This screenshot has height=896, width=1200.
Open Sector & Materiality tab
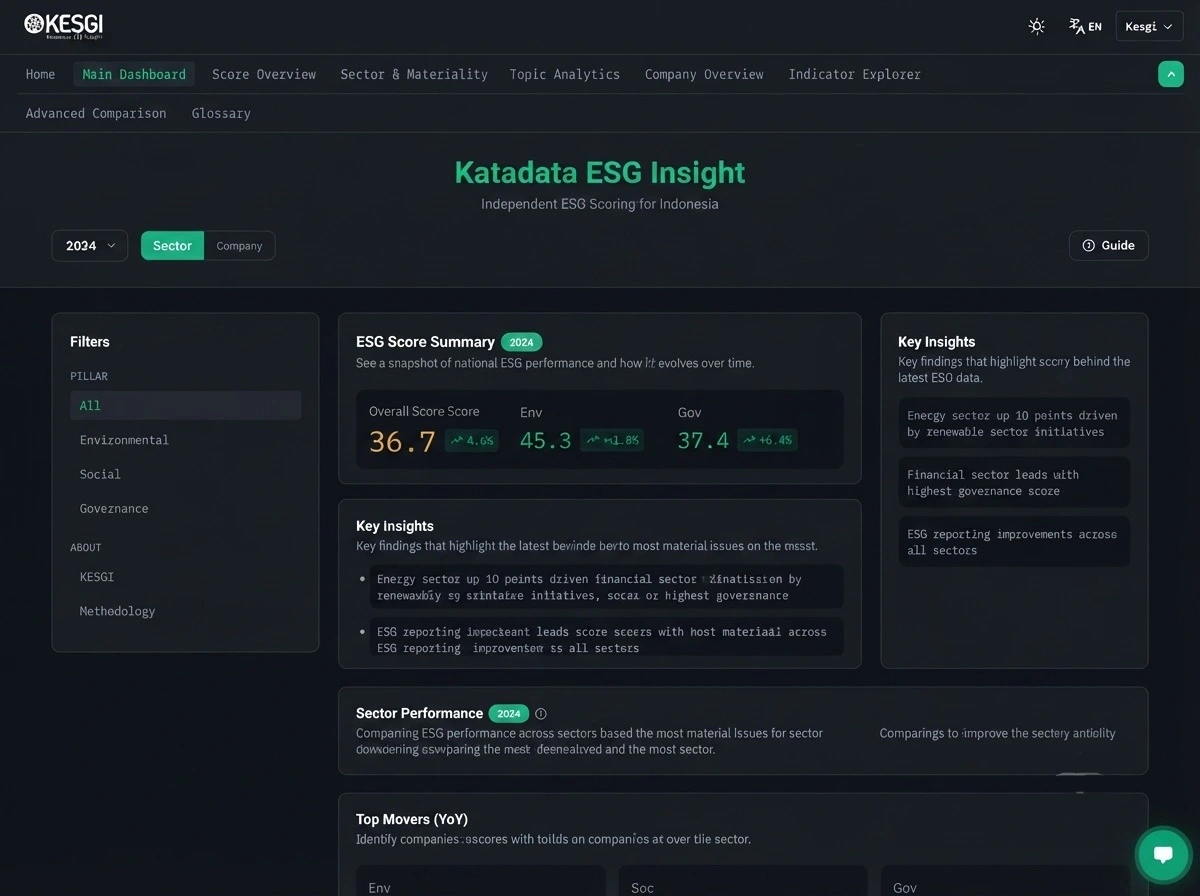tap(414, 74)
